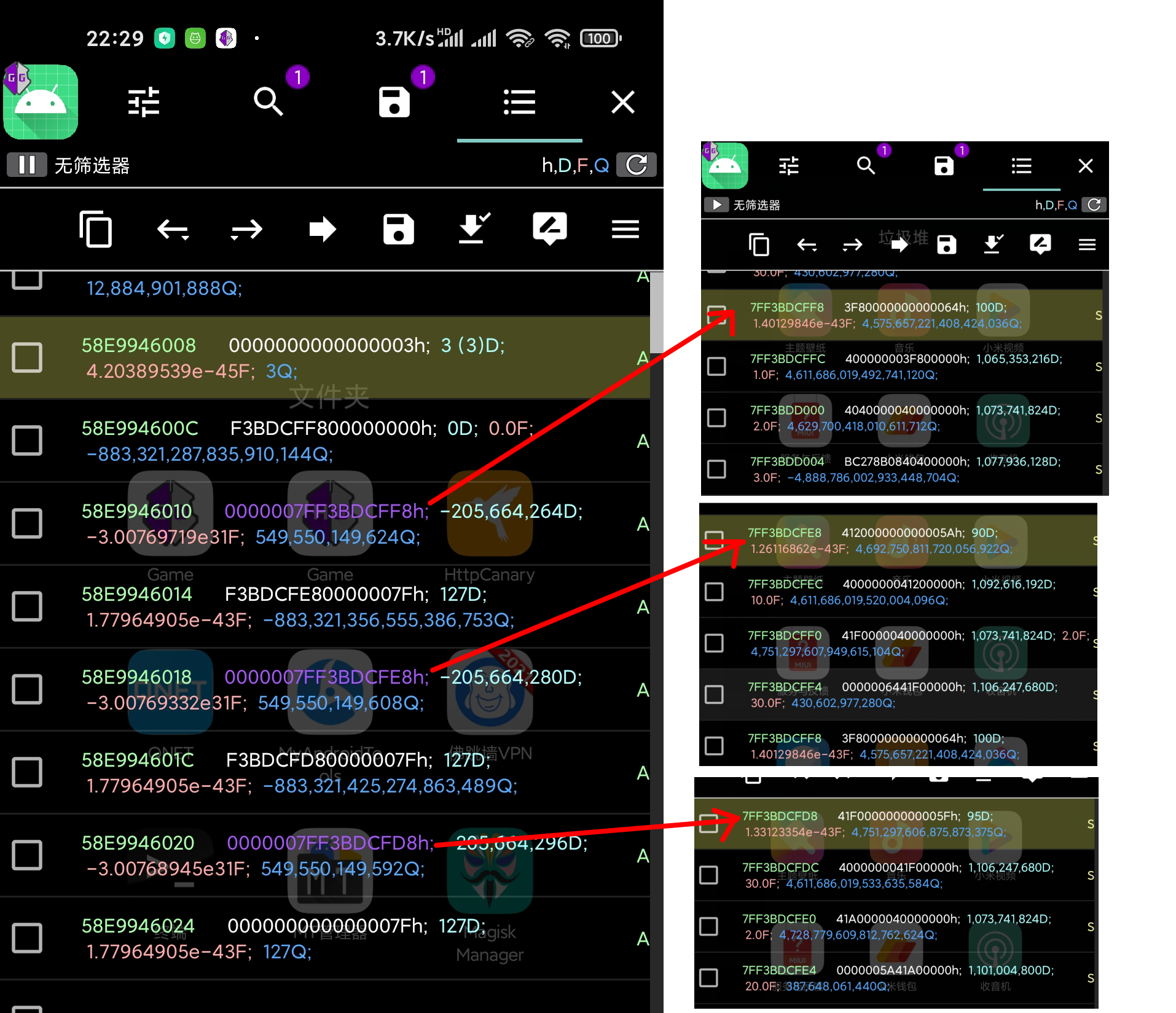The image size is (1176, 1013).
Task: Tick the checkbox for address 7FF3BDCFDC
Action: pos(708,875)
